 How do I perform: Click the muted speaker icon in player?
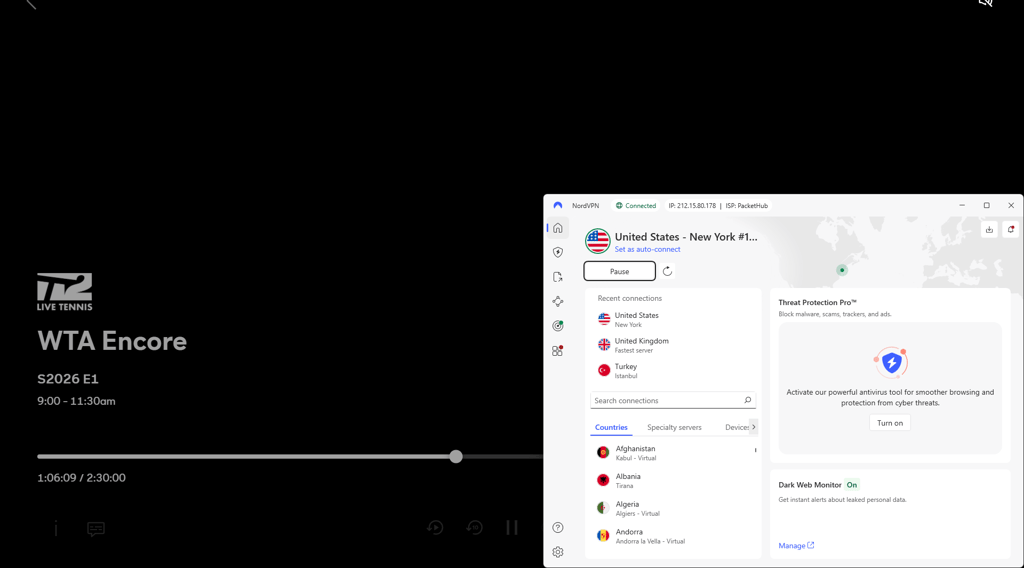click(x=986, y=3)
